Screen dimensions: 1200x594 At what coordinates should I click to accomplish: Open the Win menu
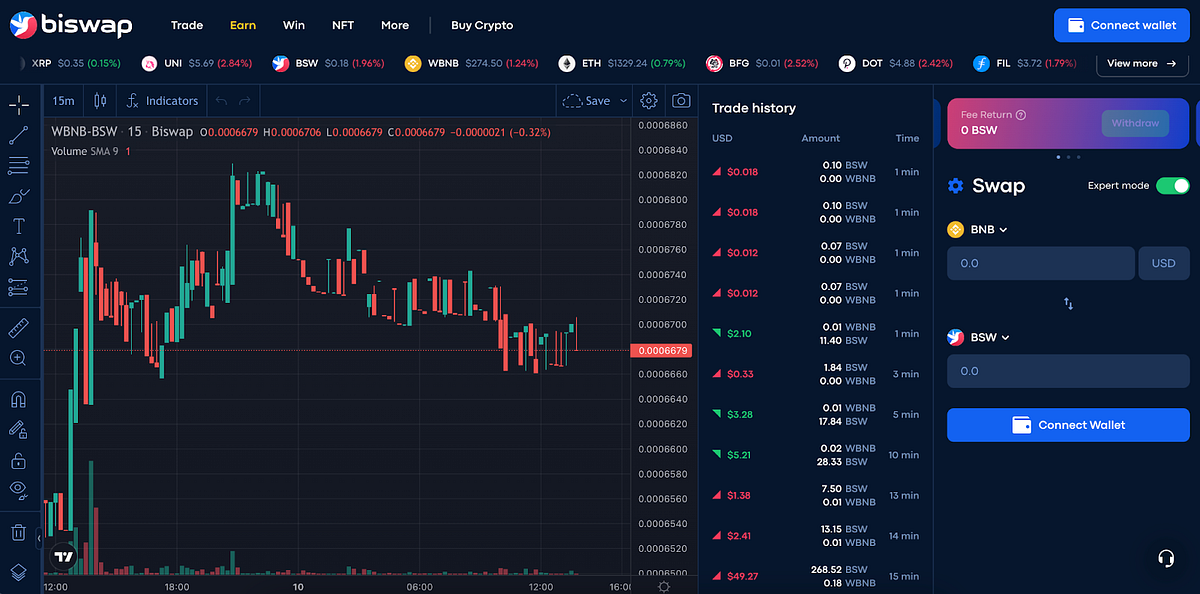click(x=294, y=25)
